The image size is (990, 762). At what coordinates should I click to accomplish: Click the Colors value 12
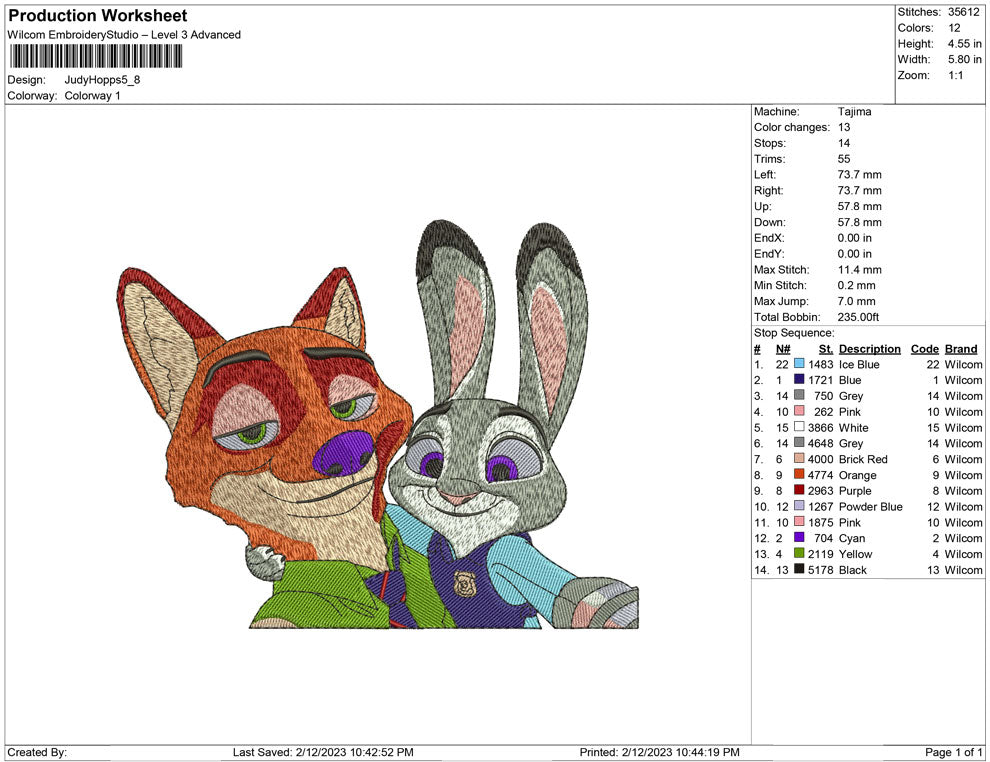click(954, 28)
